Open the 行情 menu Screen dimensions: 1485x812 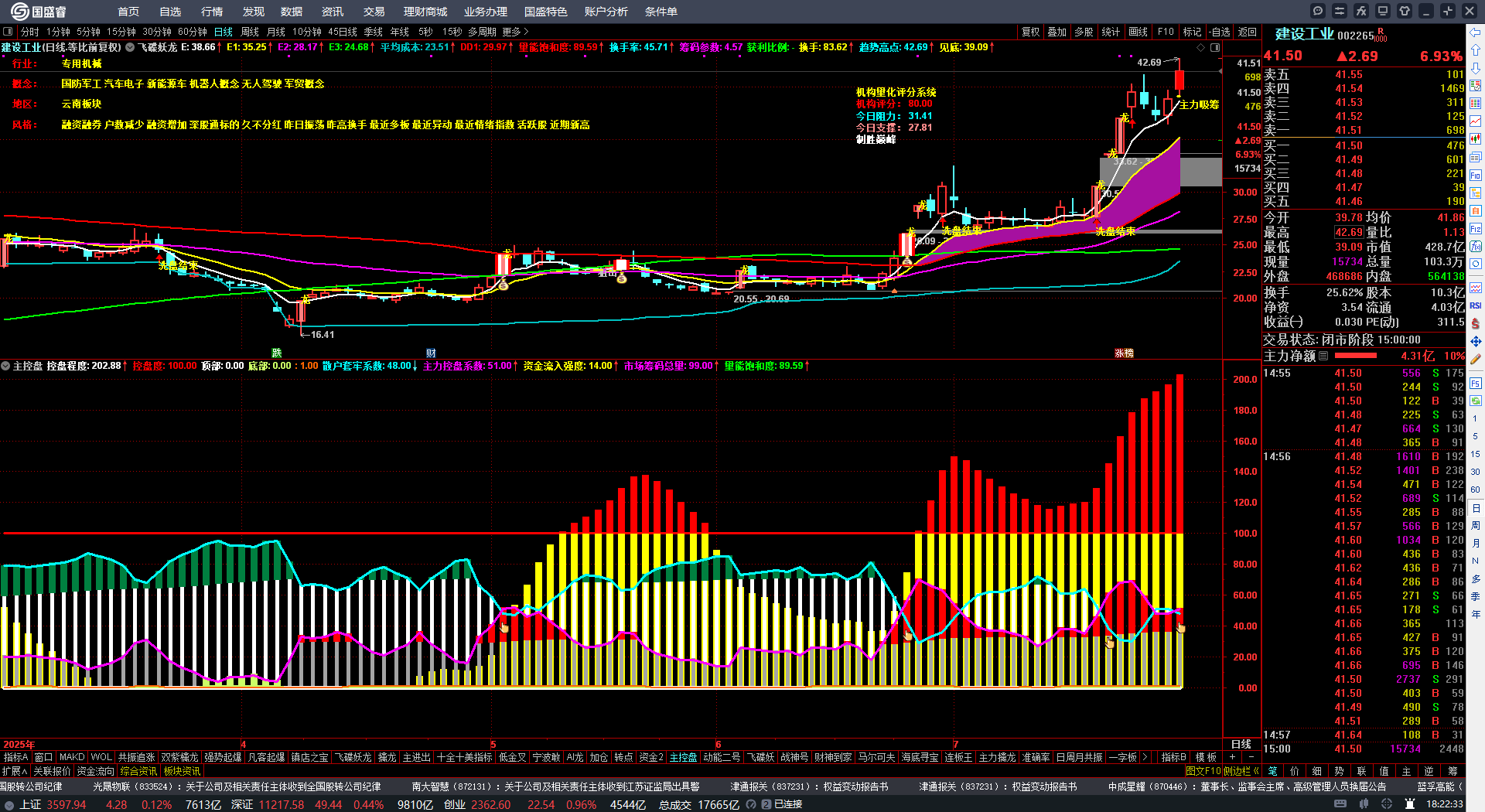coord(212,12)
